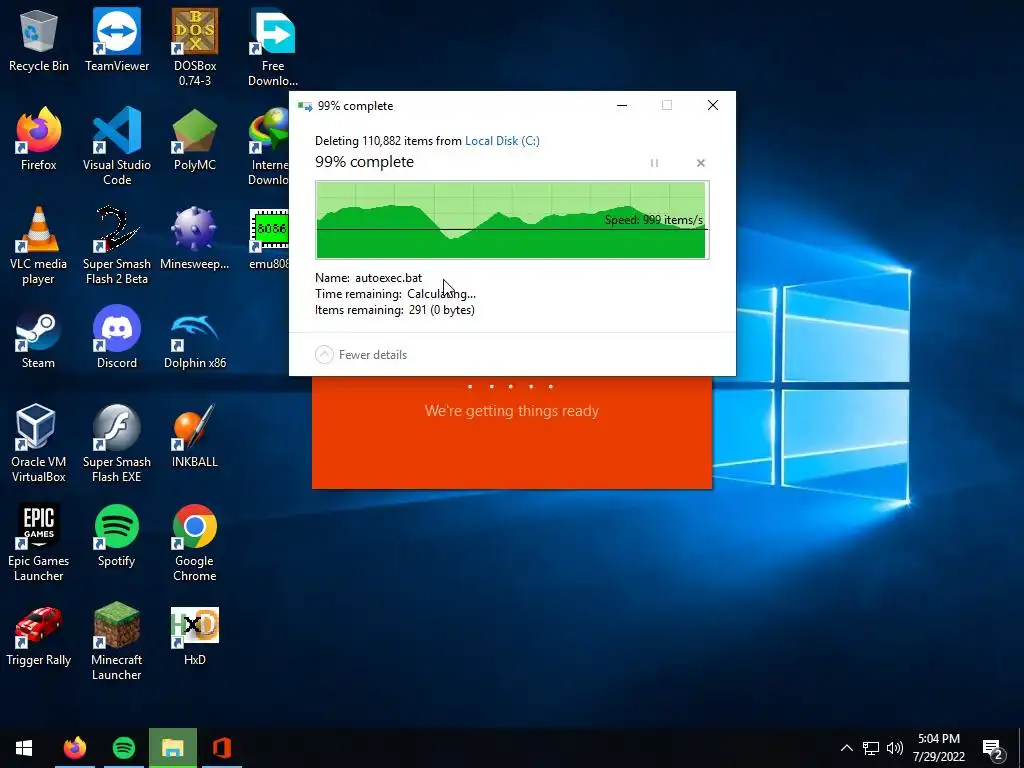
Task: Select the HxD hex editor icon
Action: tap(195, 635)
